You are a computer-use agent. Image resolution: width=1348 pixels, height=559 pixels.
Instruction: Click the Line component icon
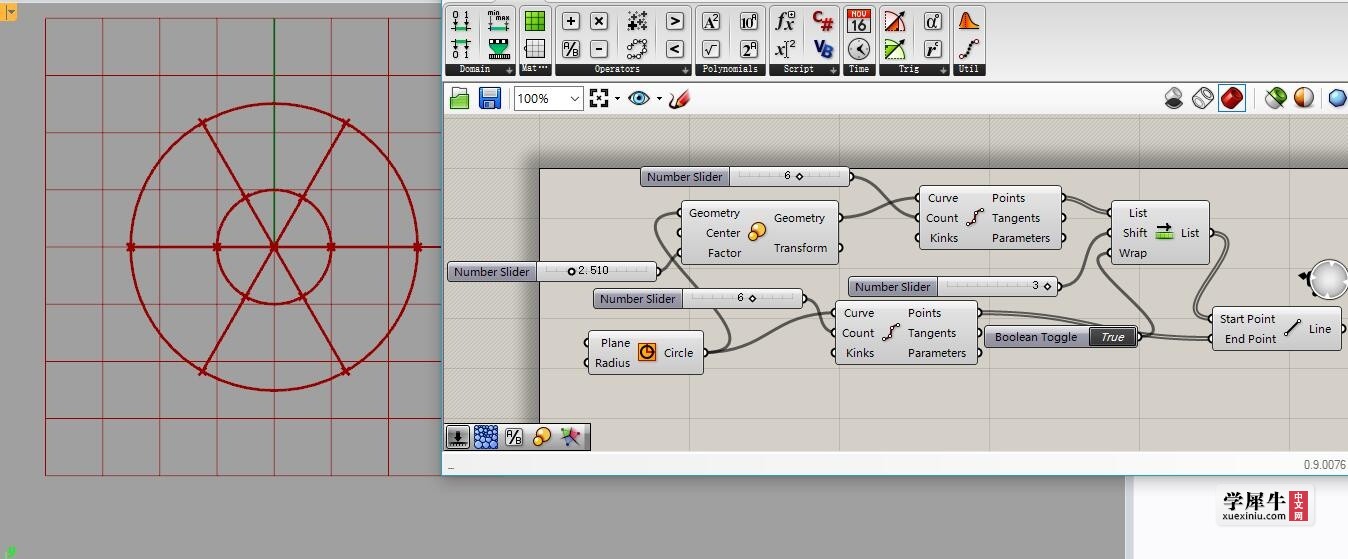point(1293,328)
